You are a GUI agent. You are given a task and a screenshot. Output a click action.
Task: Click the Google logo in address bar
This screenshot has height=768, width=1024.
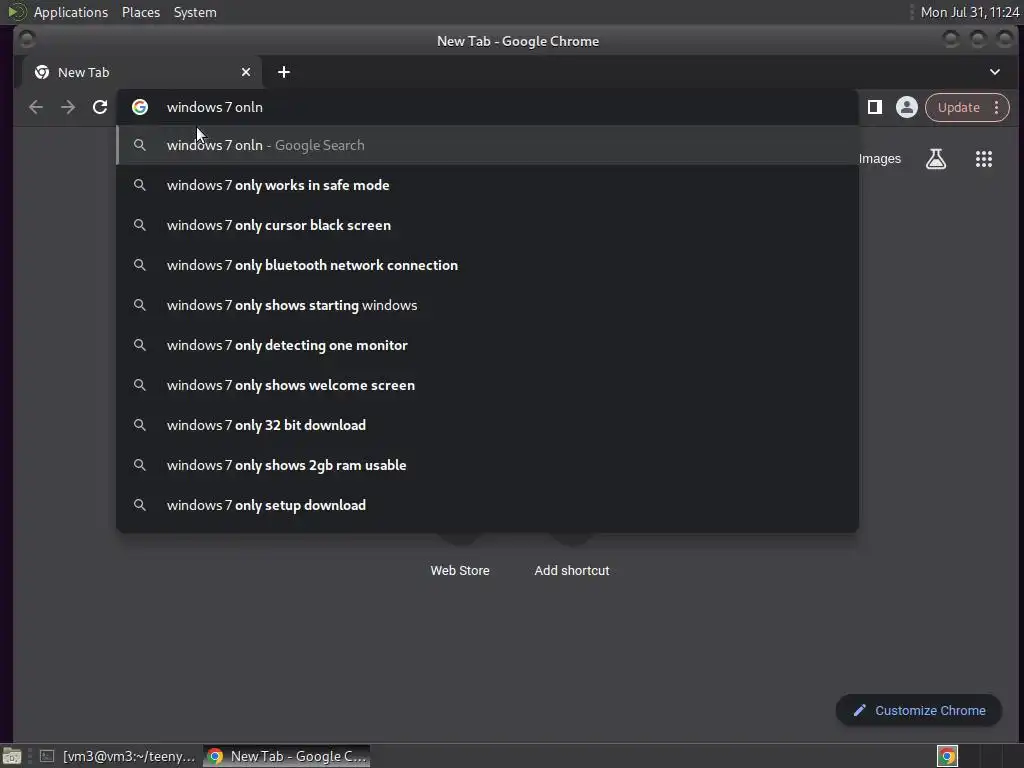click(140, 107)
